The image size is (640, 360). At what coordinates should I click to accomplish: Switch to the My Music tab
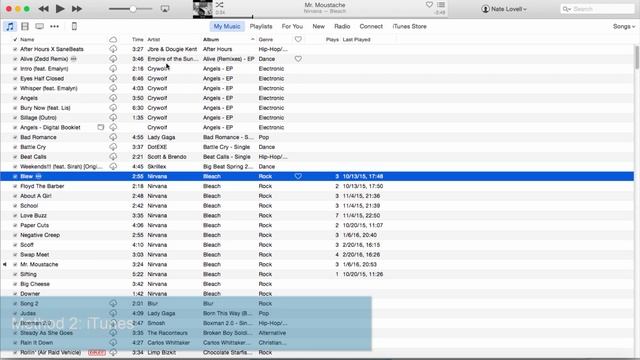click(x=227, y=27)
